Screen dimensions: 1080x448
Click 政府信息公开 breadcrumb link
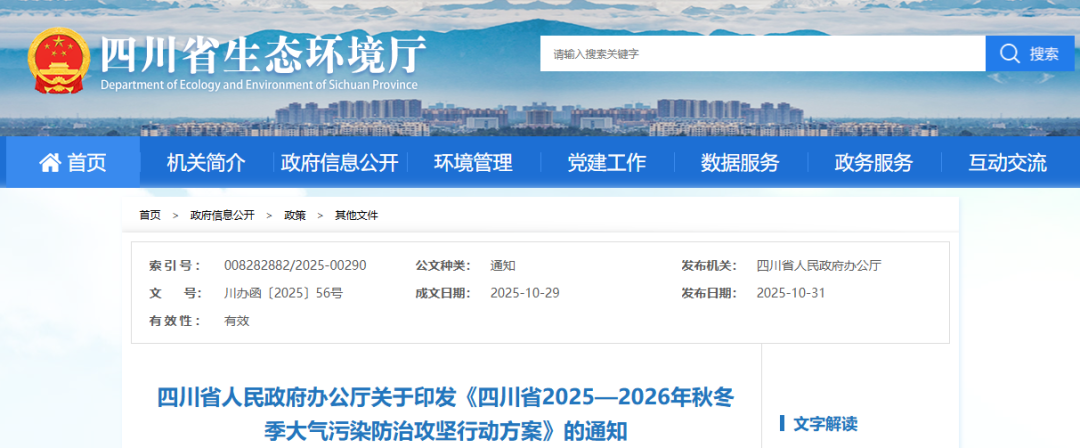[222, 216]
